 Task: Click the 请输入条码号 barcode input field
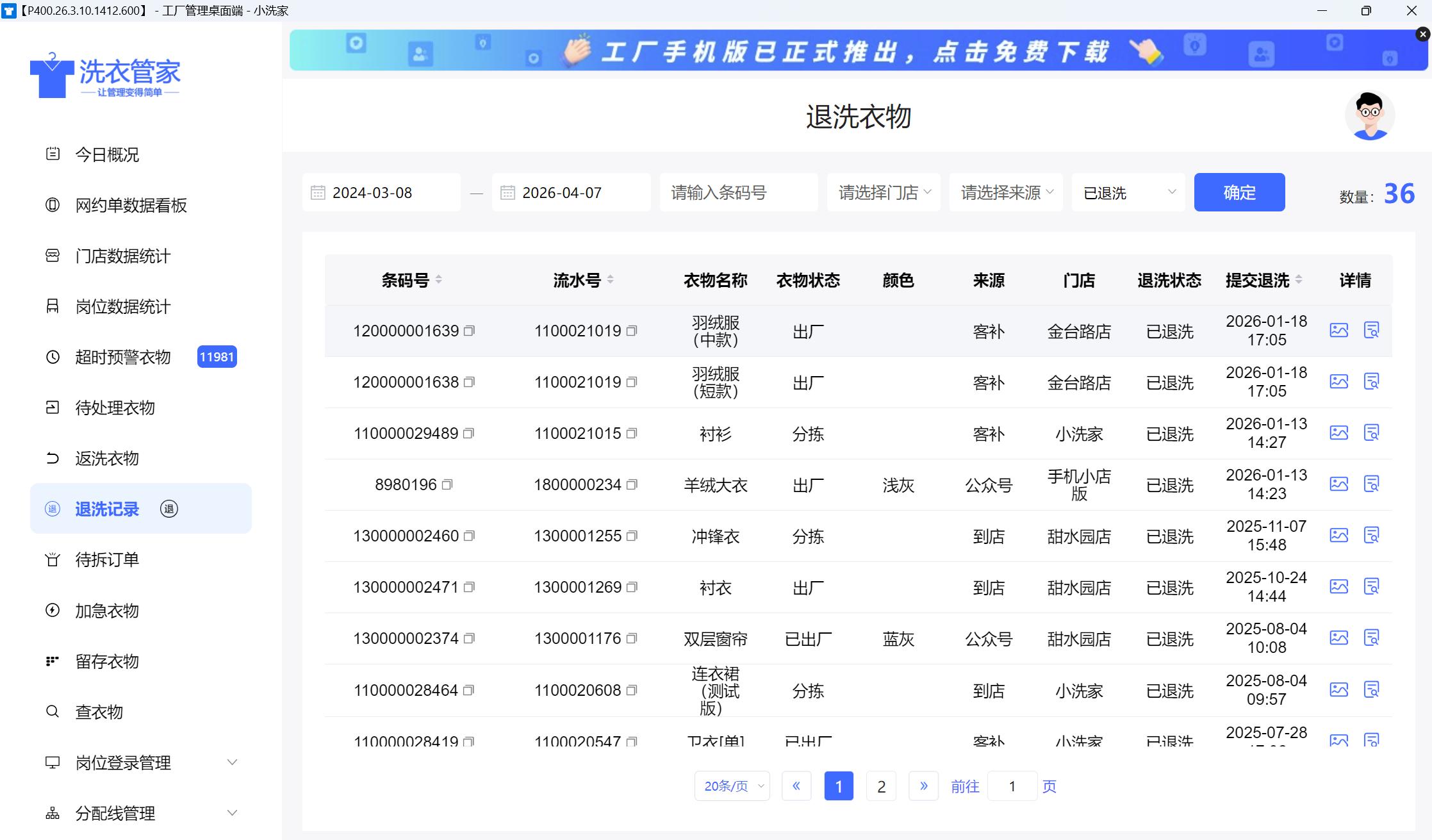(x=738, y=192)
